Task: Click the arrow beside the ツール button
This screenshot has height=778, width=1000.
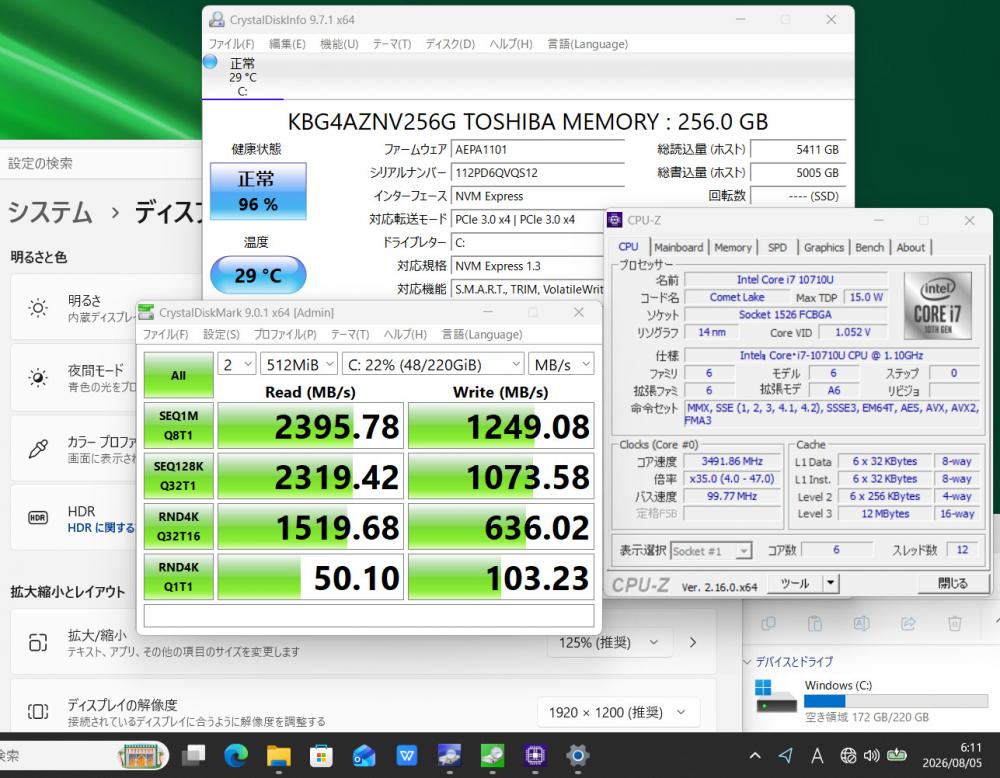Action: coord(830,583)
